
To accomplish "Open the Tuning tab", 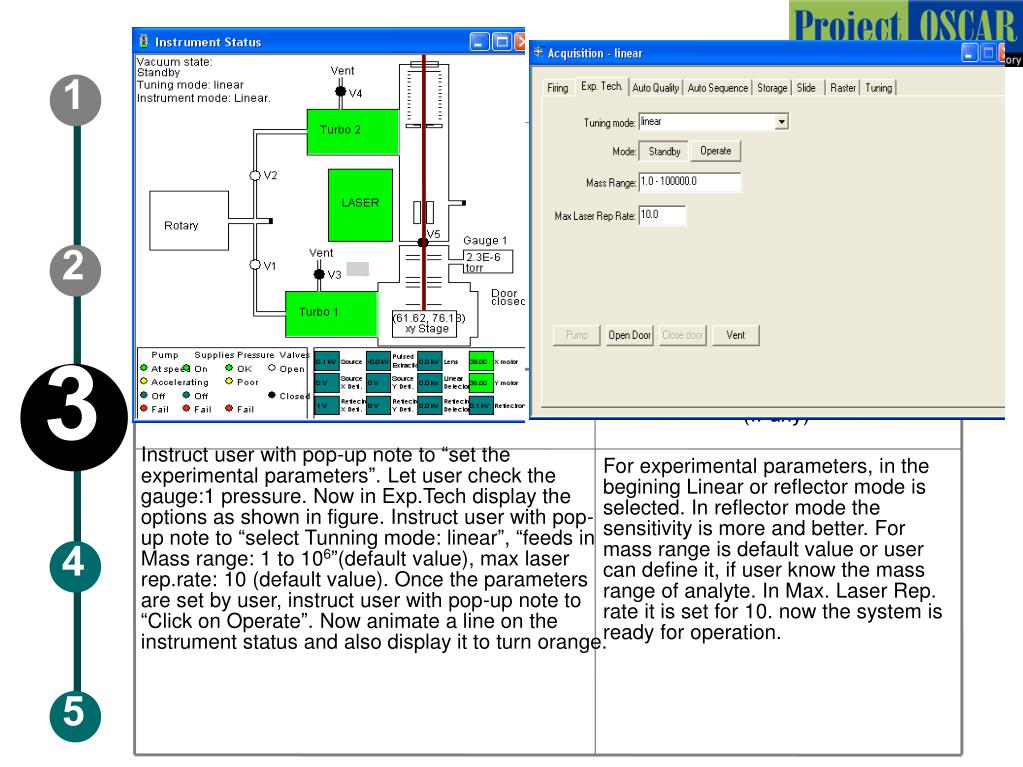I will (x=878, y=87).
